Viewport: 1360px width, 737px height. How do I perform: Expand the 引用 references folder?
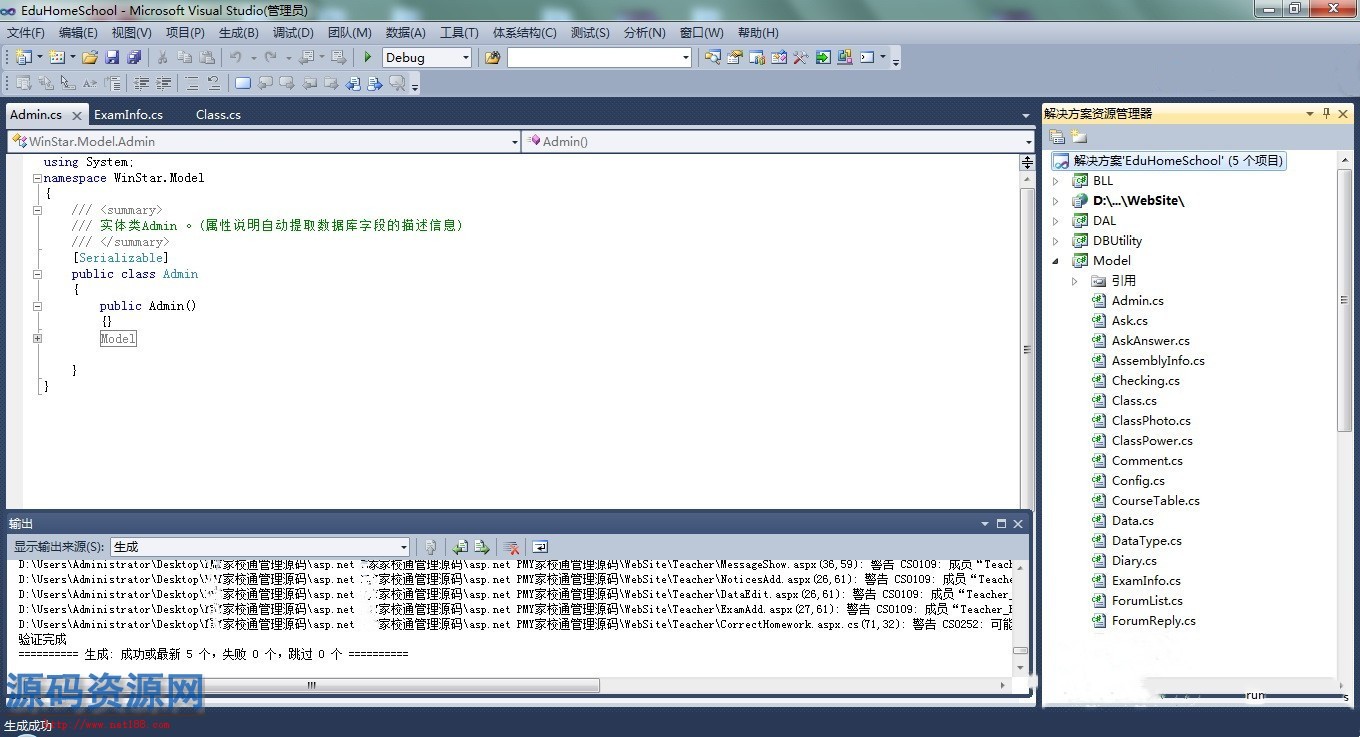[1075, 281]
